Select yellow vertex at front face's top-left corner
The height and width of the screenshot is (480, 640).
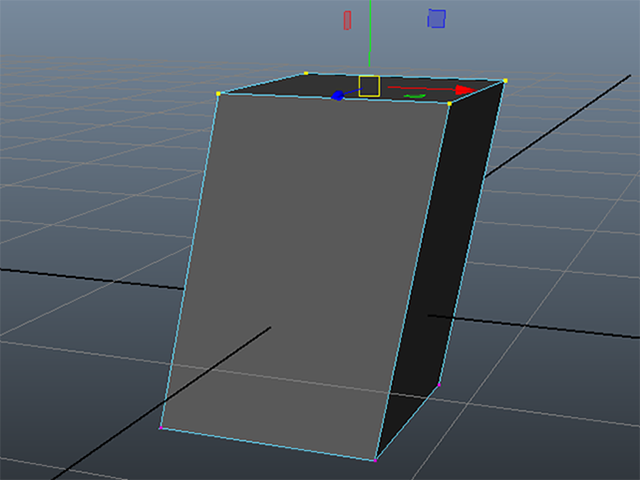point(218,94)
